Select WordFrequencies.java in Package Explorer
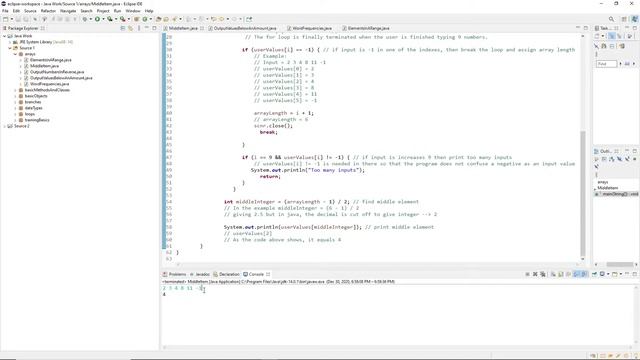This screenshot has height=360, width=640. [49, 84]
